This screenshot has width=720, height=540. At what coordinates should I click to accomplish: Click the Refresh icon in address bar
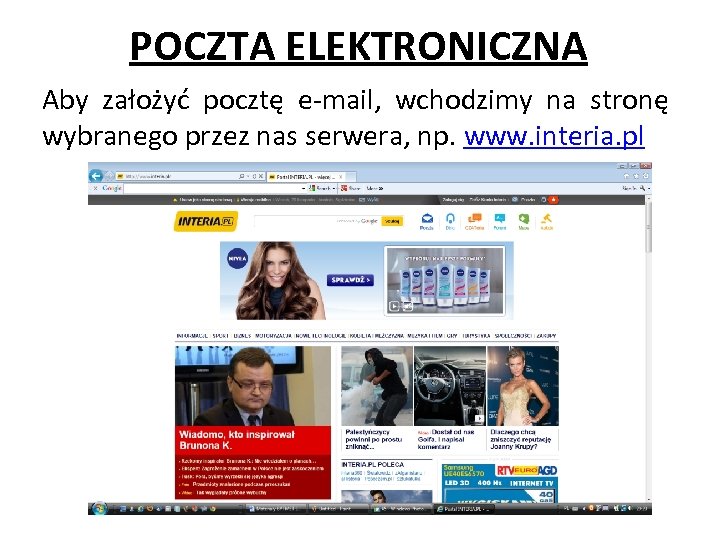point(254,176)
